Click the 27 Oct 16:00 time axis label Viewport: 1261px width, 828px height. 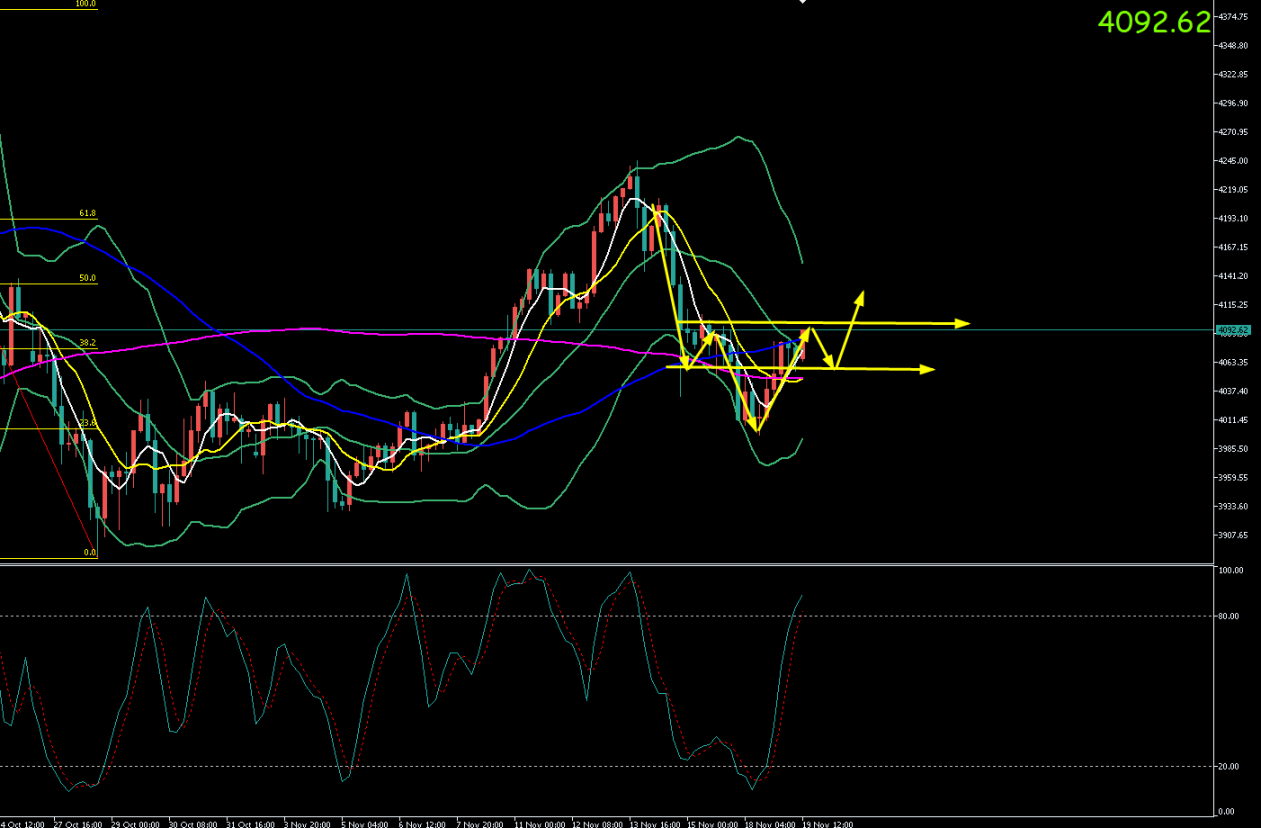[x=77, y=822]
